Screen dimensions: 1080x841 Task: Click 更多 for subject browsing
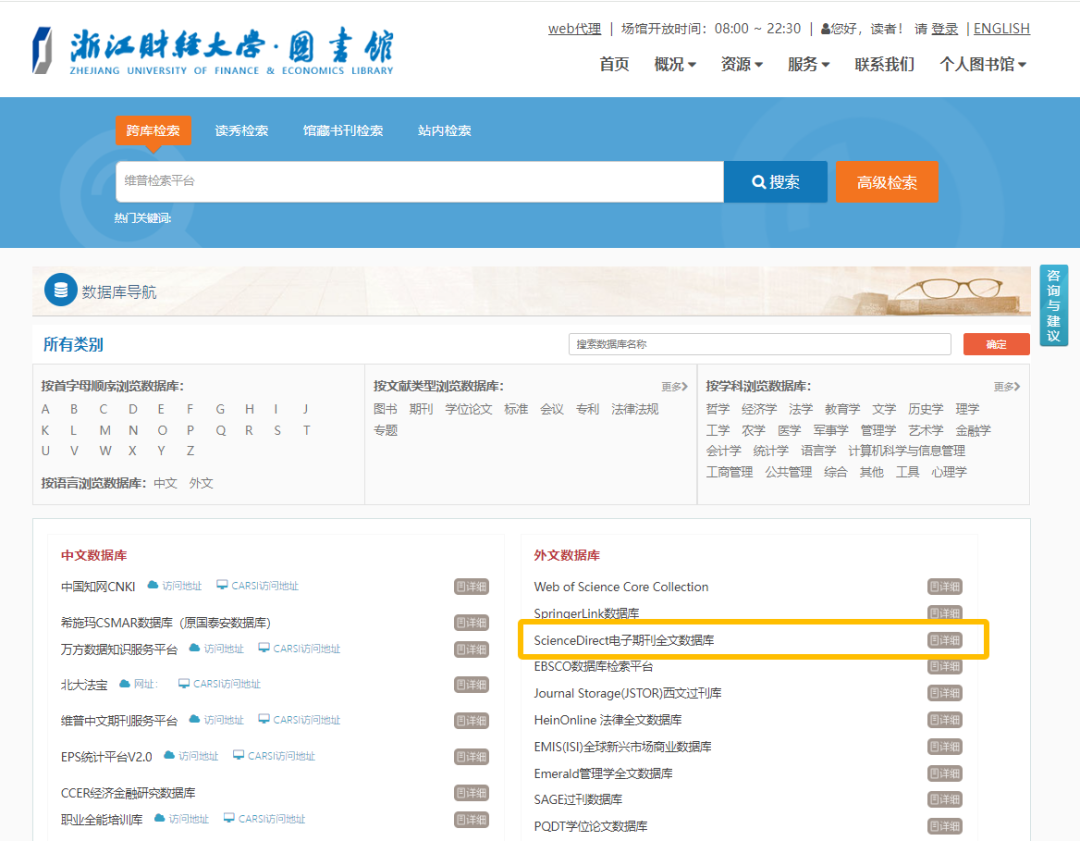[1006, 387]
